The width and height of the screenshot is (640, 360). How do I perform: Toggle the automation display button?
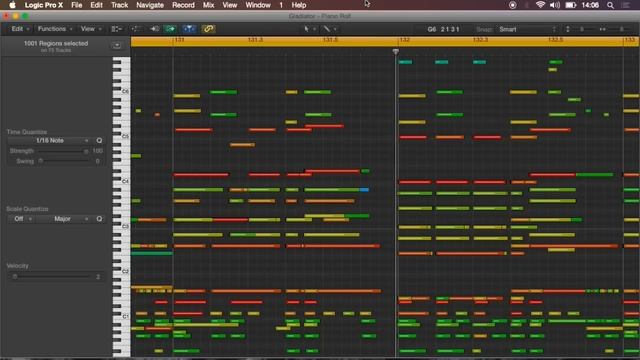[x=135, y=29]
